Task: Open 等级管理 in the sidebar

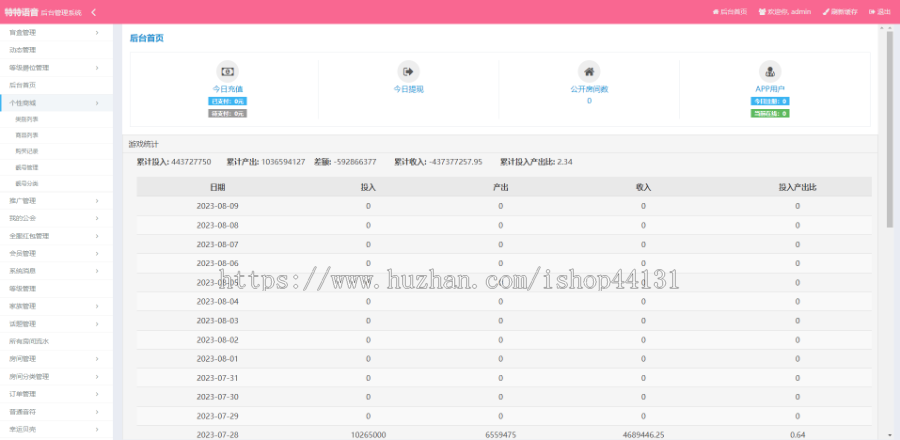Action: click(x=22, y=289)
